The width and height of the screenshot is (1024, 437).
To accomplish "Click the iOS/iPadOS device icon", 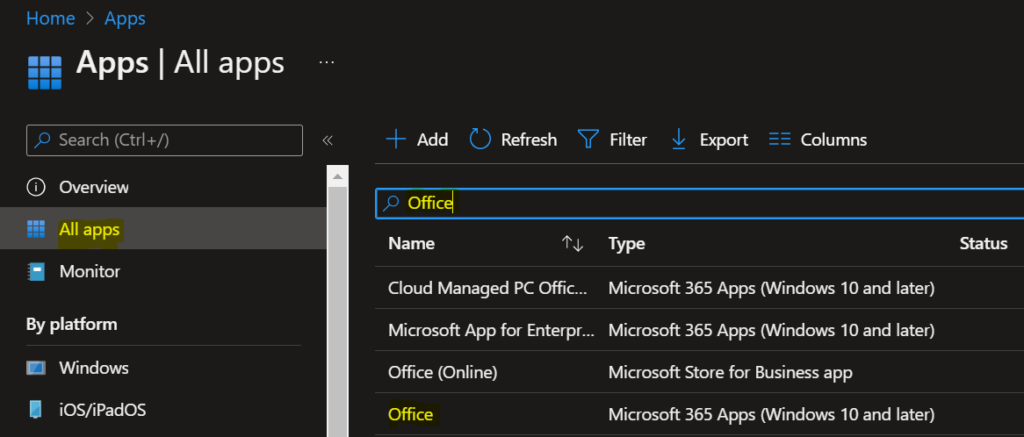I will (36, 410).
